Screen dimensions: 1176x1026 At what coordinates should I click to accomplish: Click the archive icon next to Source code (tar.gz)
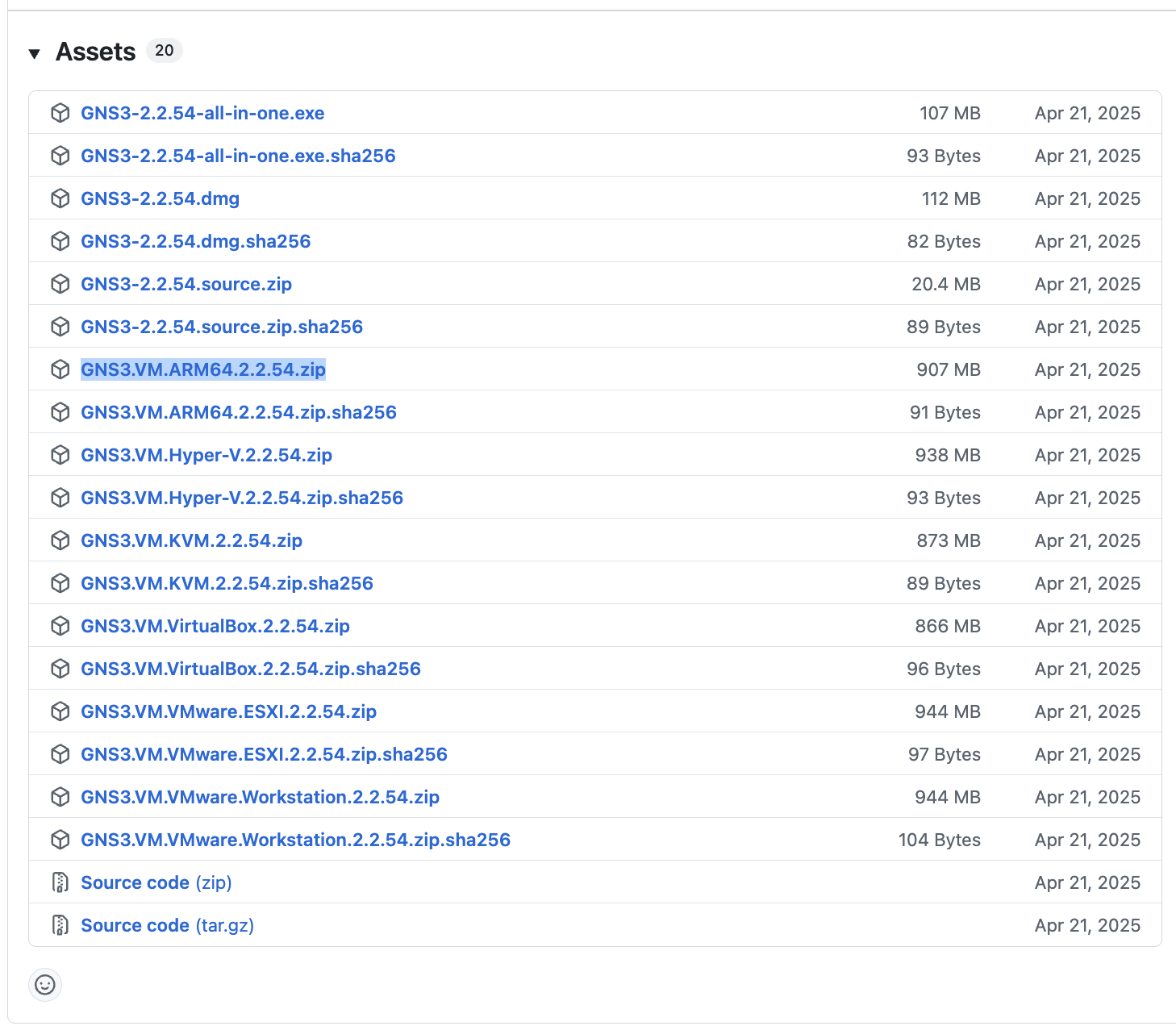click(x=60, y=924)
